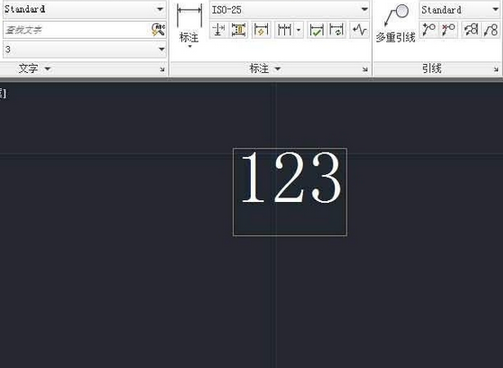The width and height of the screenshot is (503, 368).
Task: Select the Collect multileaders icon
Action: pyautogui.click(x=491, y=30)
